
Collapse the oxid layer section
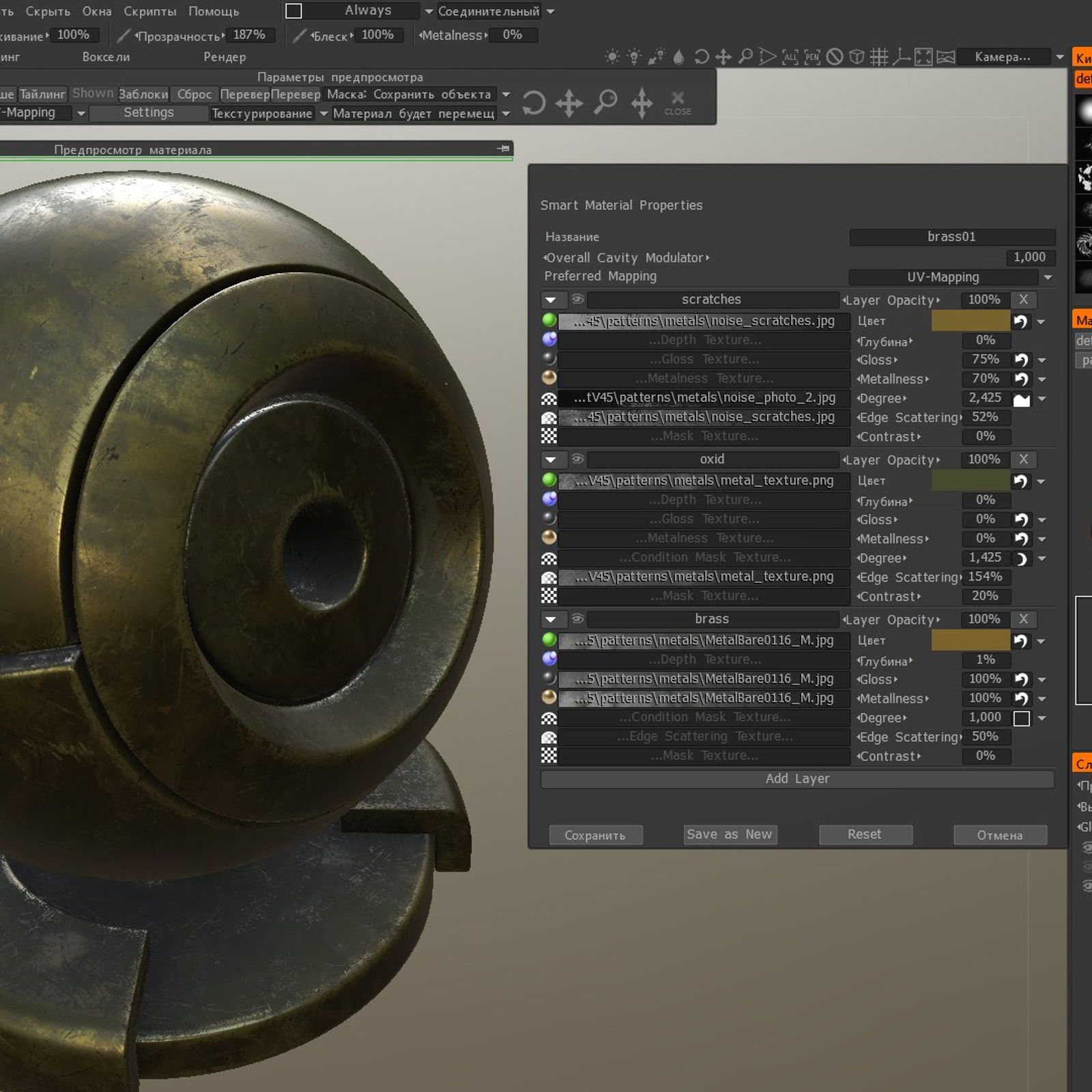551,459
